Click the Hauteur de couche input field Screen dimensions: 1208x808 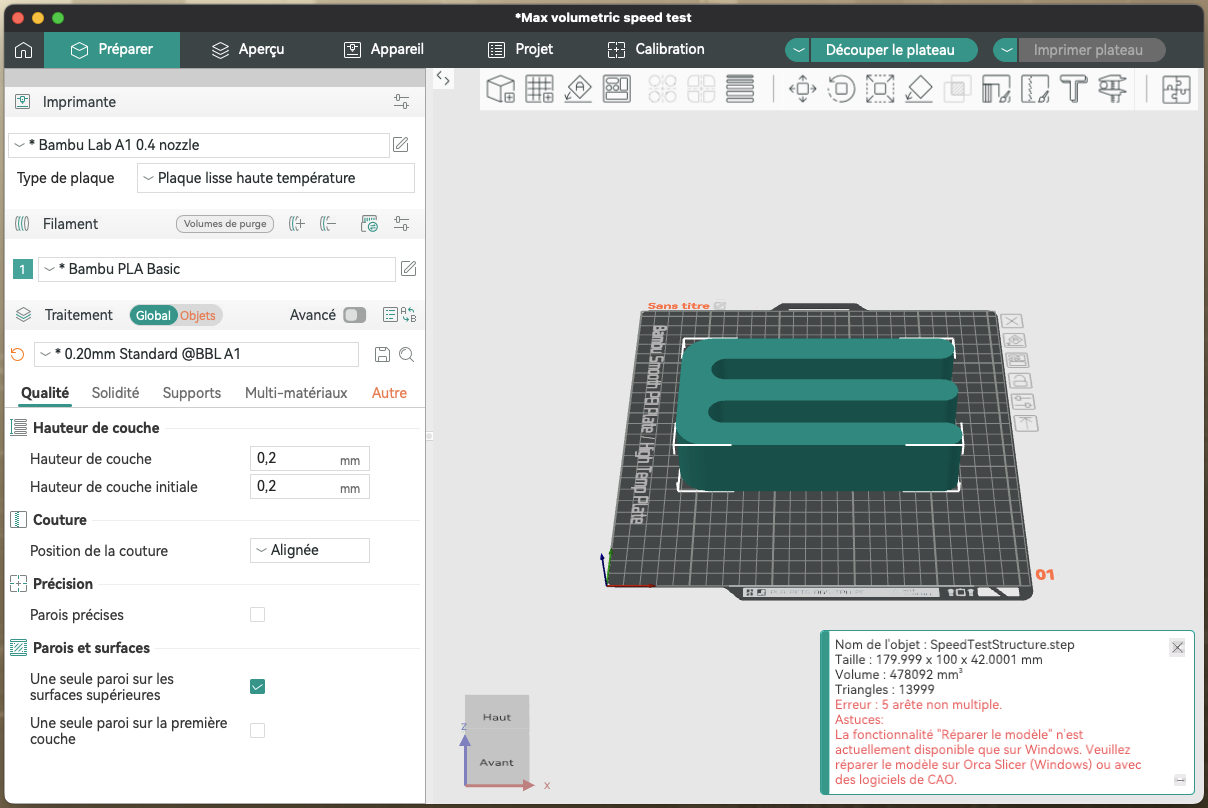[310, 459]
